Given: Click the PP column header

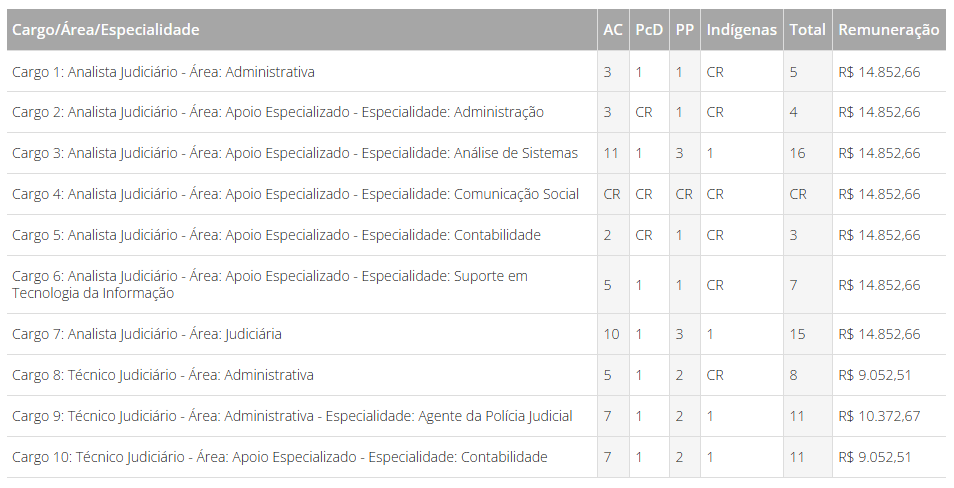Looking at the screenshot, I should (x=685, y=30).
